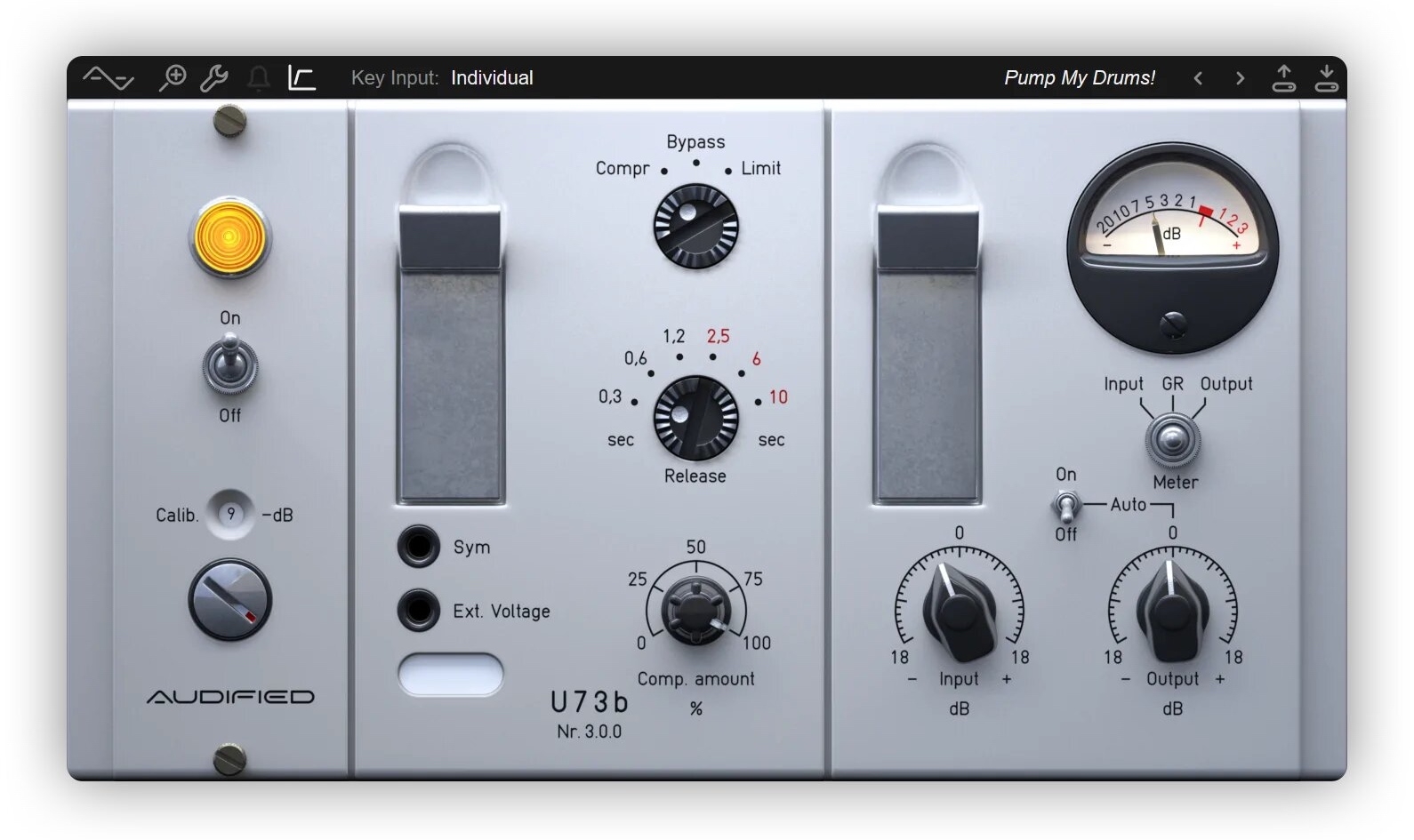Image resolution: width=1414 pixels, height=840 pixels.
Task: Click the Output meter label
Action: pyautogui.click(x=1226, y=384)
